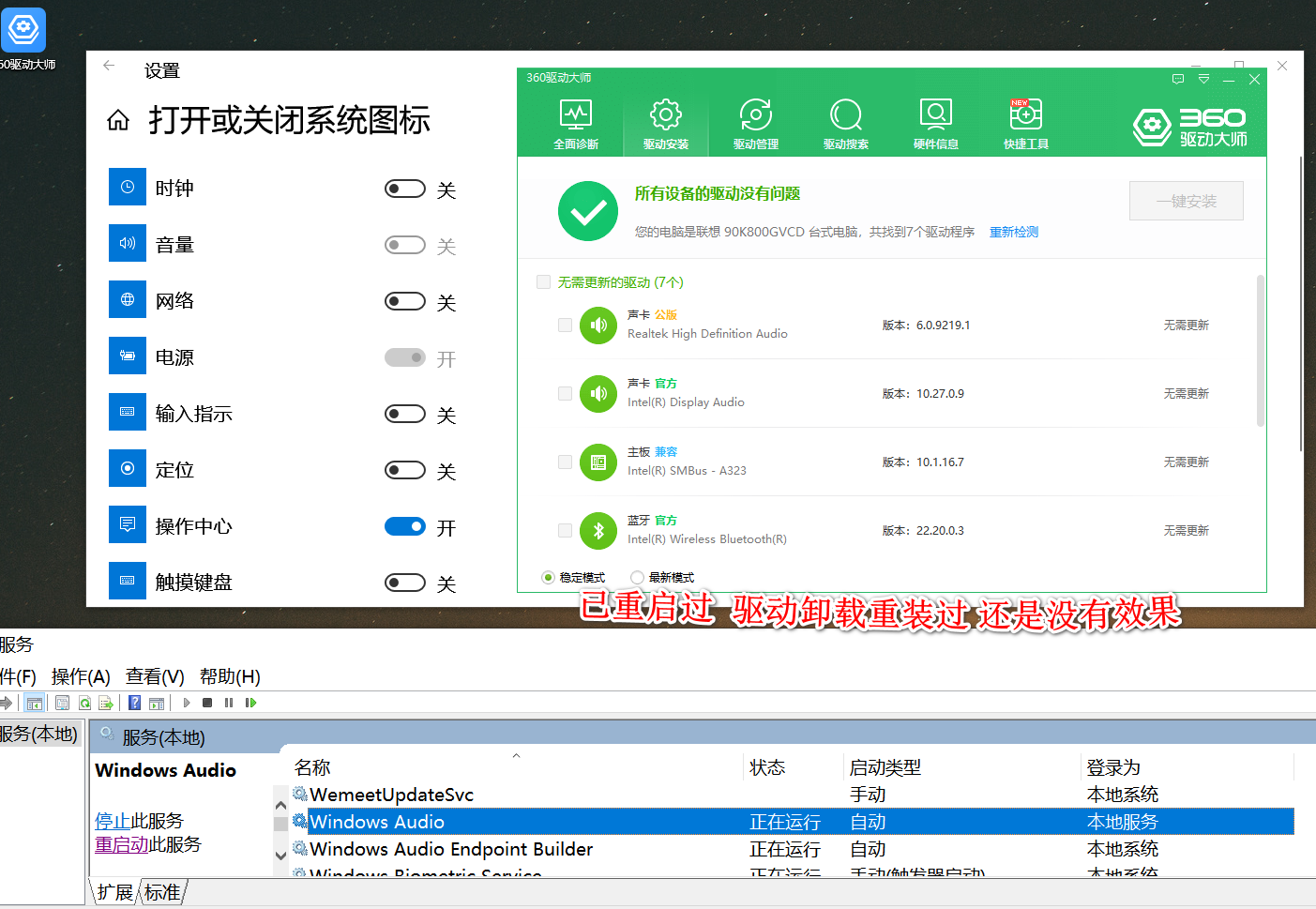Open 全面诊断 full diagnosis icon
This screenshot has width=1316, height=909.
(x=575, y=123)
